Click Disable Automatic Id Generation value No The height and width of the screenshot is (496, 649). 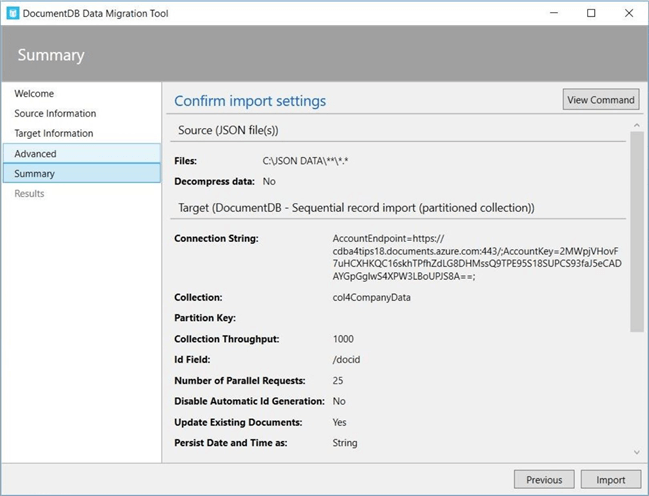coord(339,401)
